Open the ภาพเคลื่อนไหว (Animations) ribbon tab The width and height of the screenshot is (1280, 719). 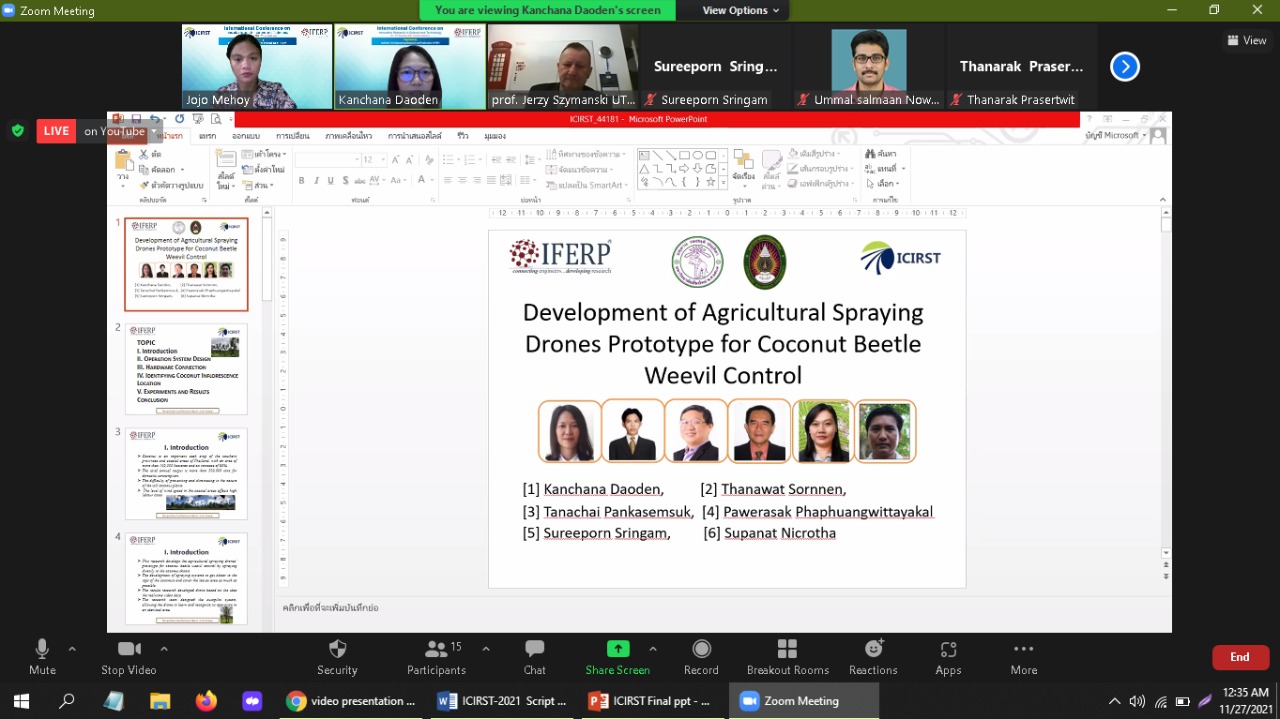[x=348, y=135]
